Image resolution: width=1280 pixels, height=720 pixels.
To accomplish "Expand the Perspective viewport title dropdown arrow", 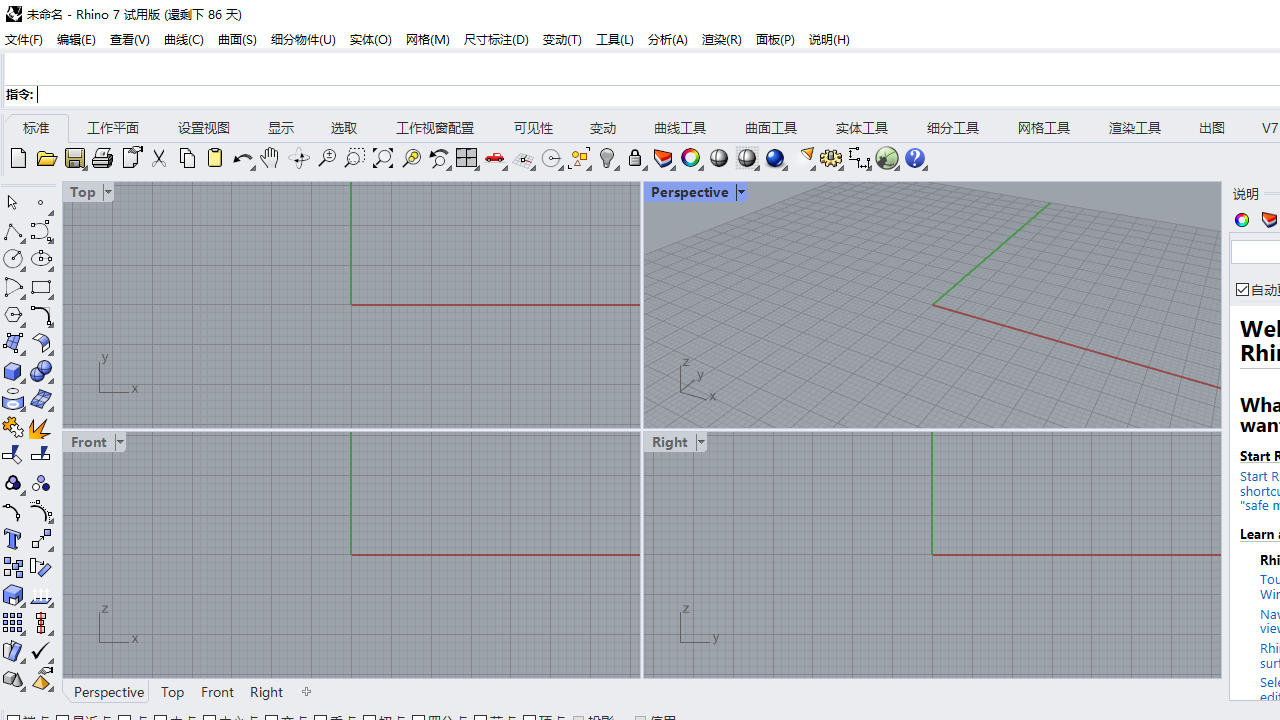I will [x=741, y=192].
